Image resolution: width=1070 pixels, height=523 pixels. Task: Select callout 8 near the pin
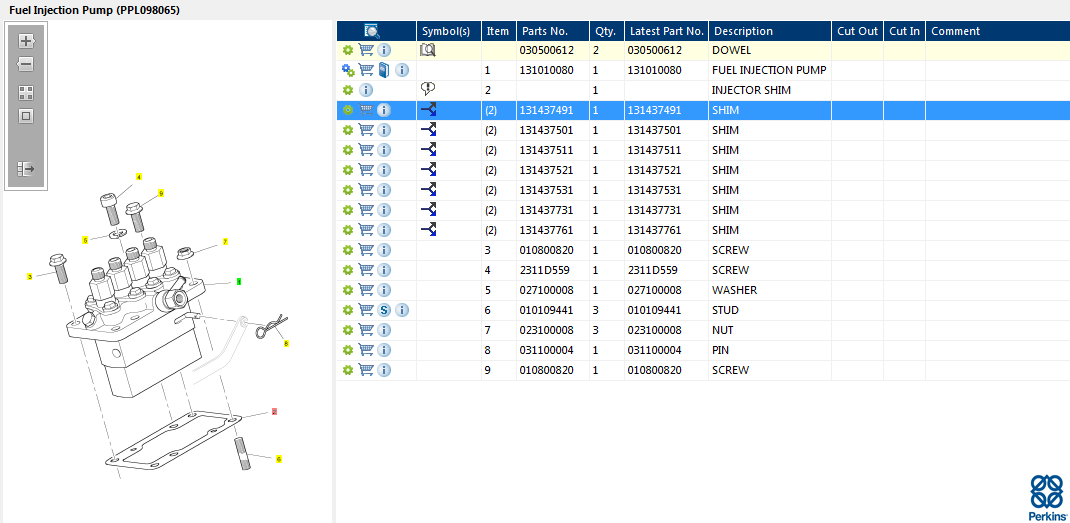tap(286, 343)
